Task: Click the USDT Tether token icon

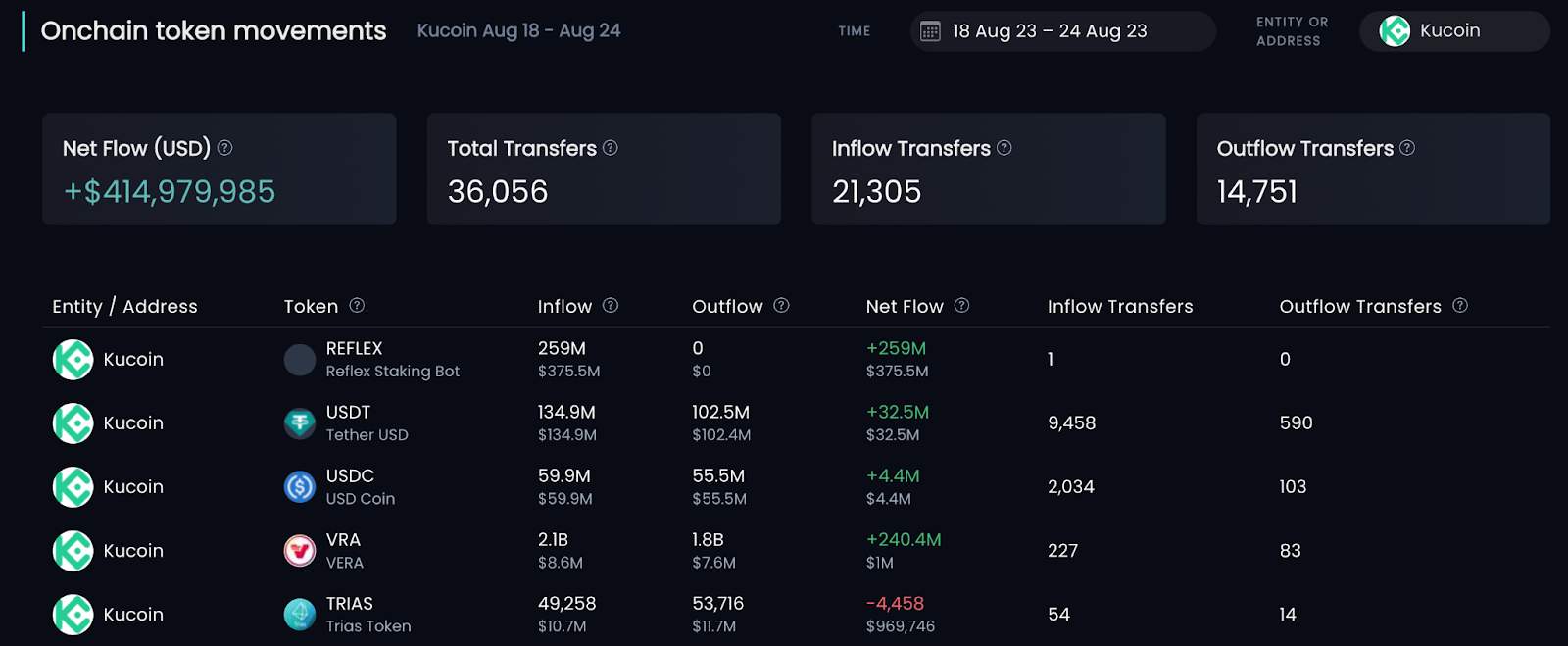Action: (x=300, y=423)
